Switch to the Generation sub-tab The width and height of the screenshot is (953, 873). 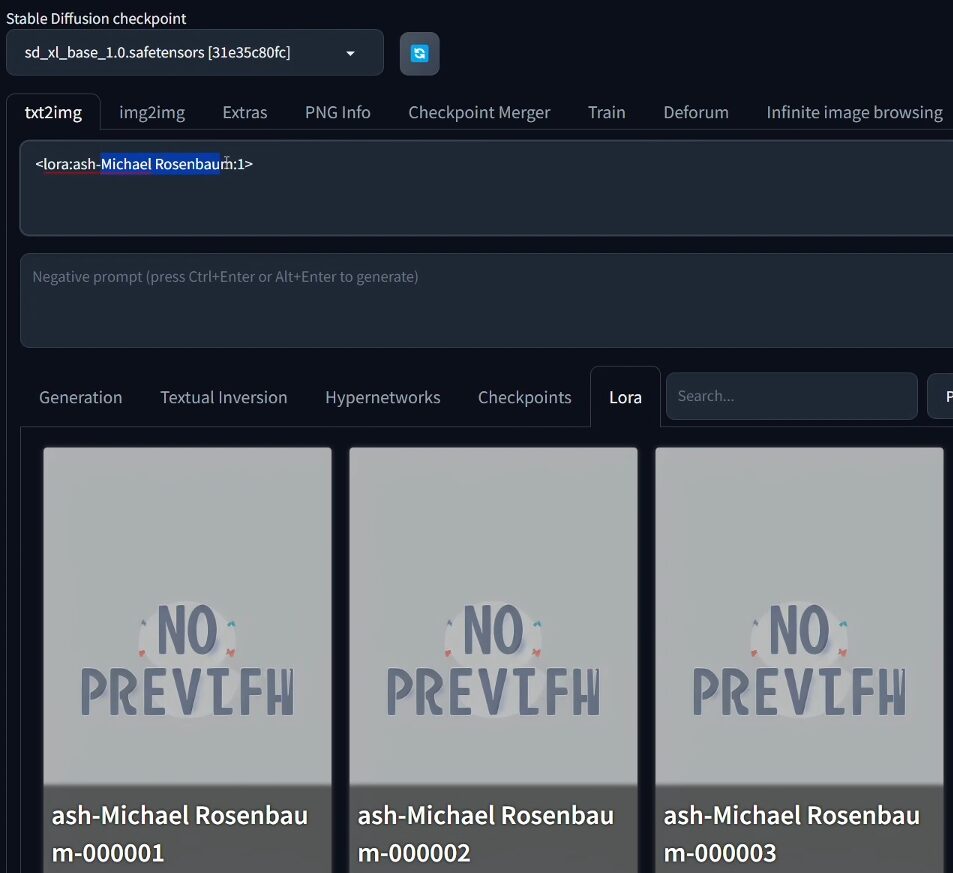pyautogui.click(x=80, y=397)
